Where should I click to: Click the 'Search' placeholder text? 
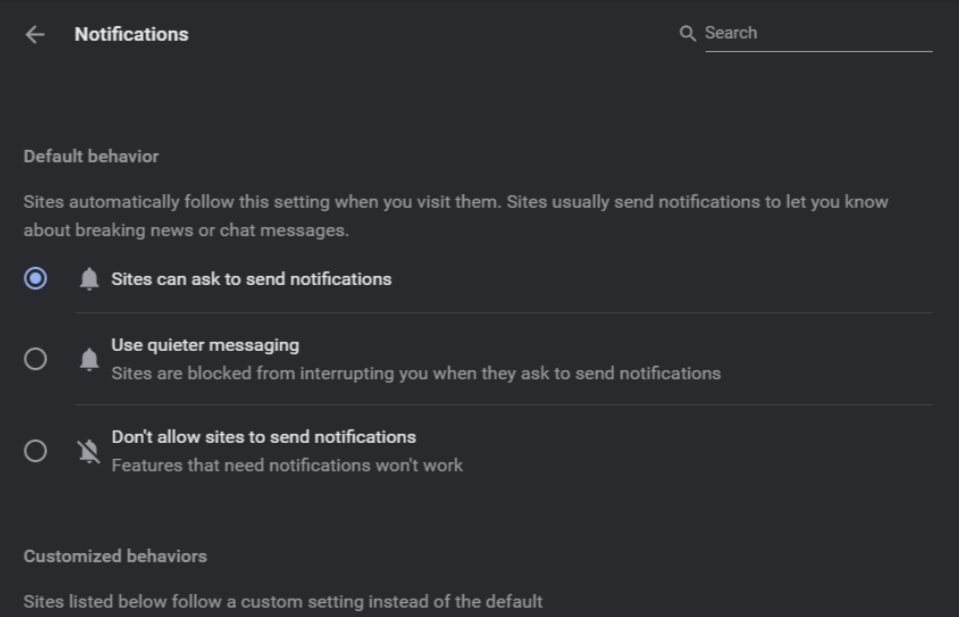click(730, 33)
